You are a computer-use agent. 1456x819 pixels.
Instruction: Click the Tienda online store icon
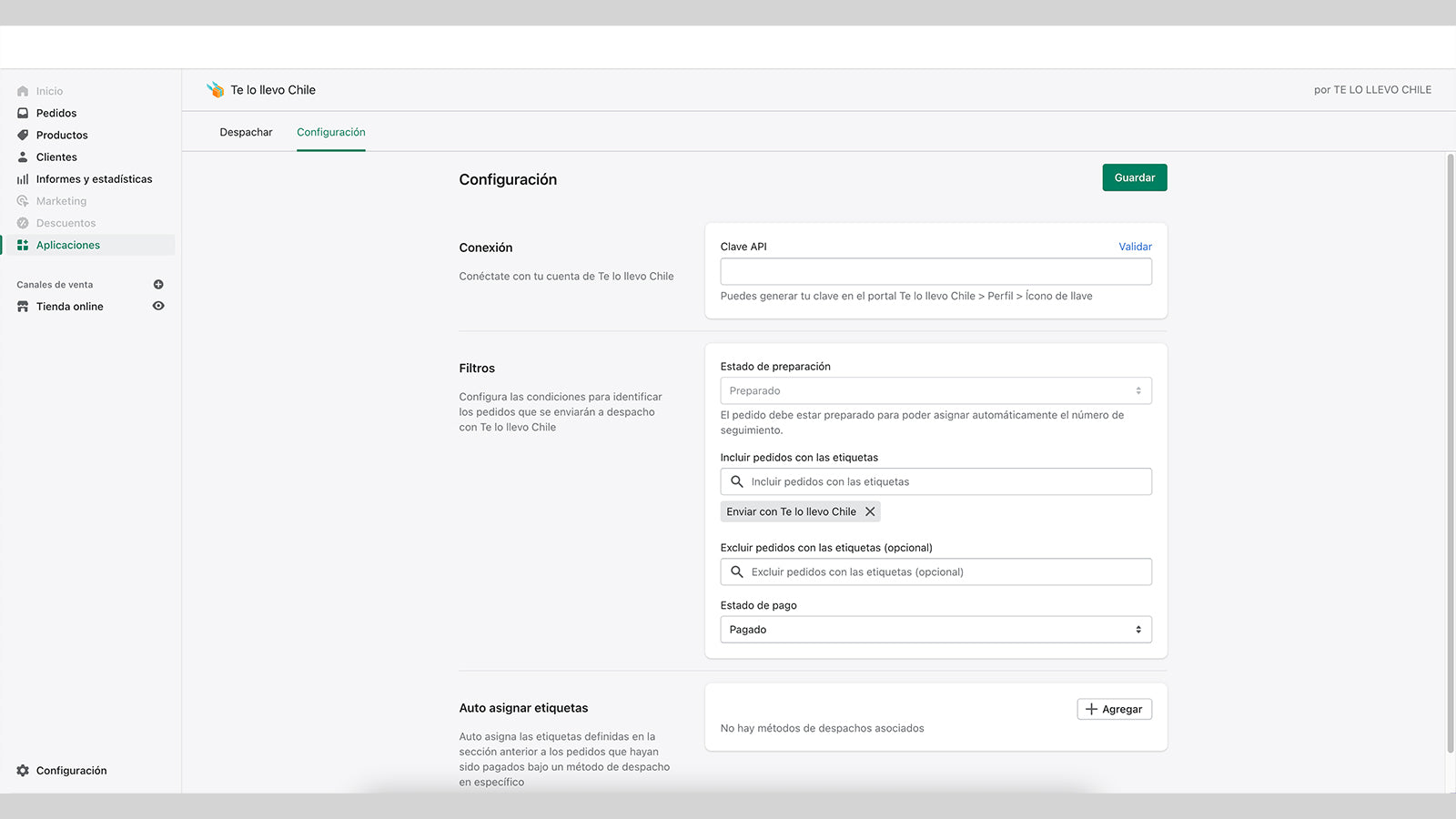[x=23, y=307]
